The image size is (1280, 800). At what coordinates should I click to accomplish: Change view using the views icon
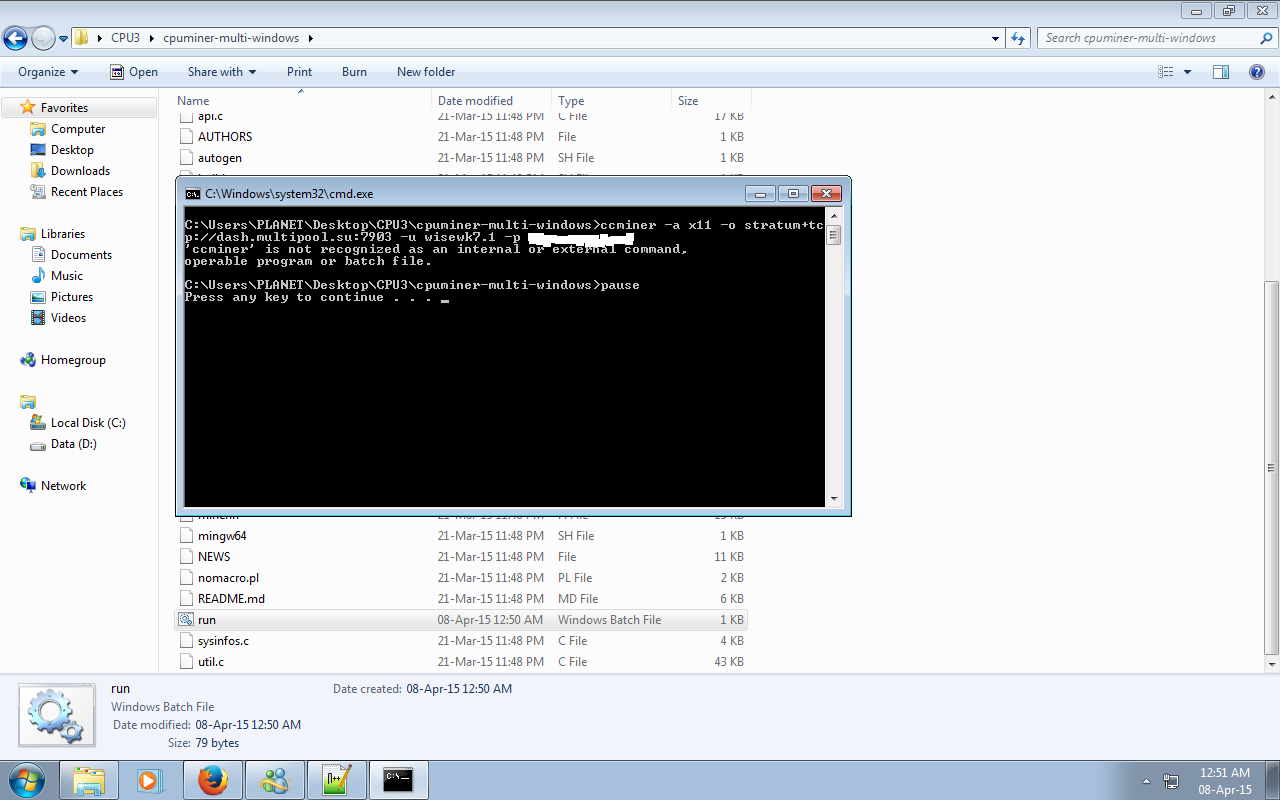pos(1165,72)
